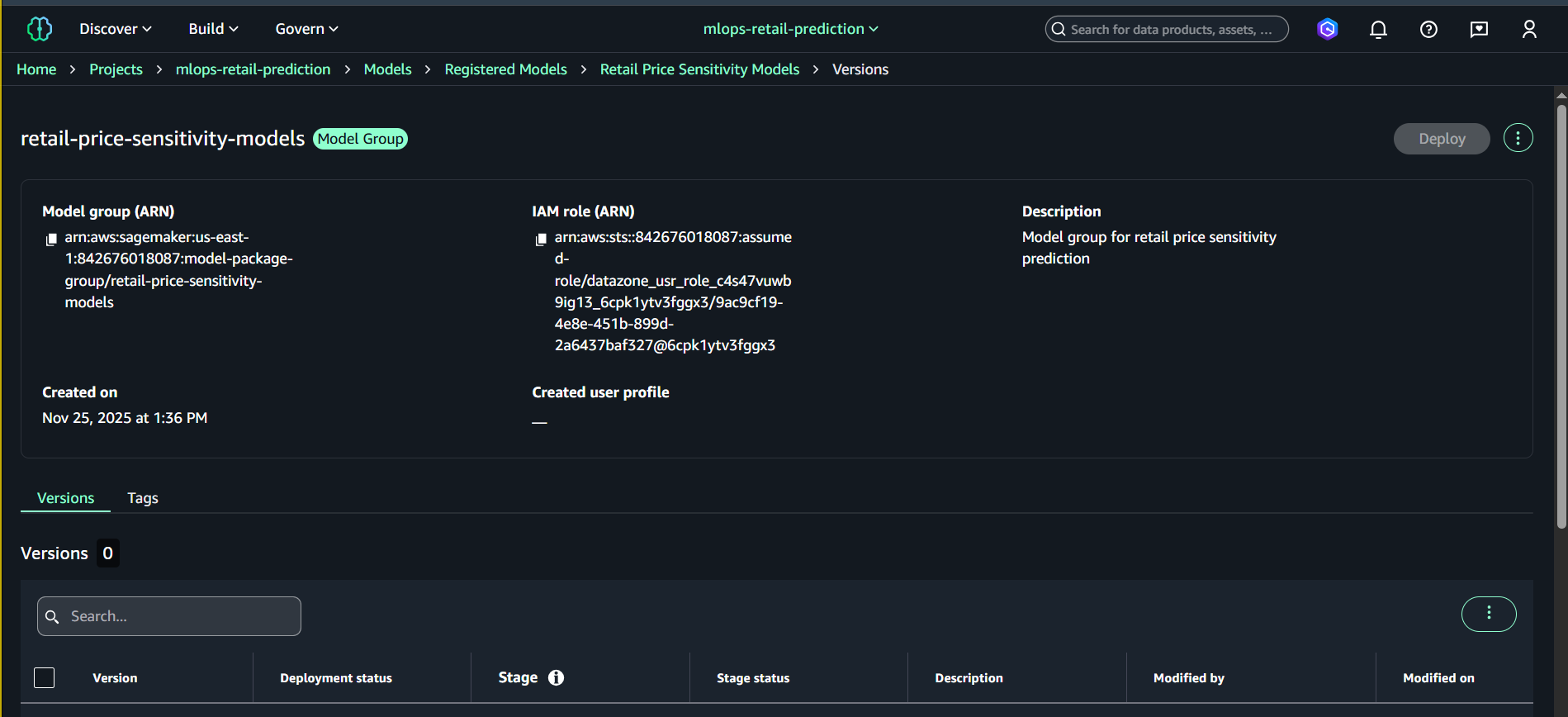Open the Amazon Q assistant icon
The height and width of the screenshot is (717, 1568).
tap(1327, 29)
